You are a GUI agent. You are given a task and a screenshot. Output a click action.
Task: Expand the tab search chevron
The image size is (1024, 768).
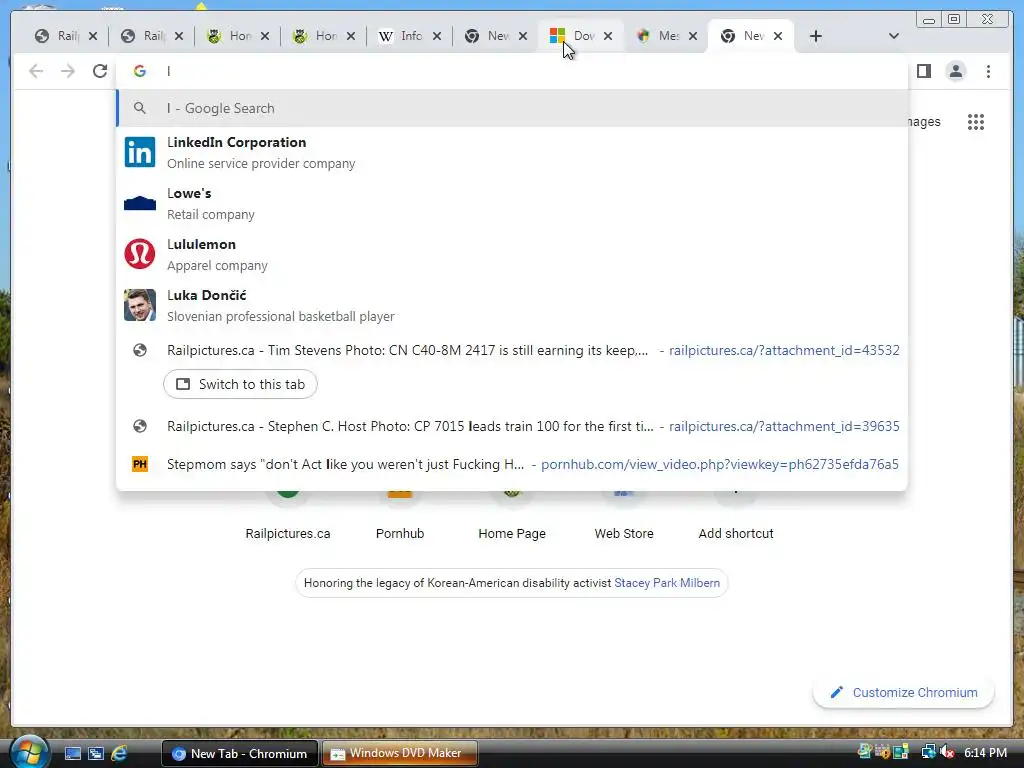pos(893,36)
